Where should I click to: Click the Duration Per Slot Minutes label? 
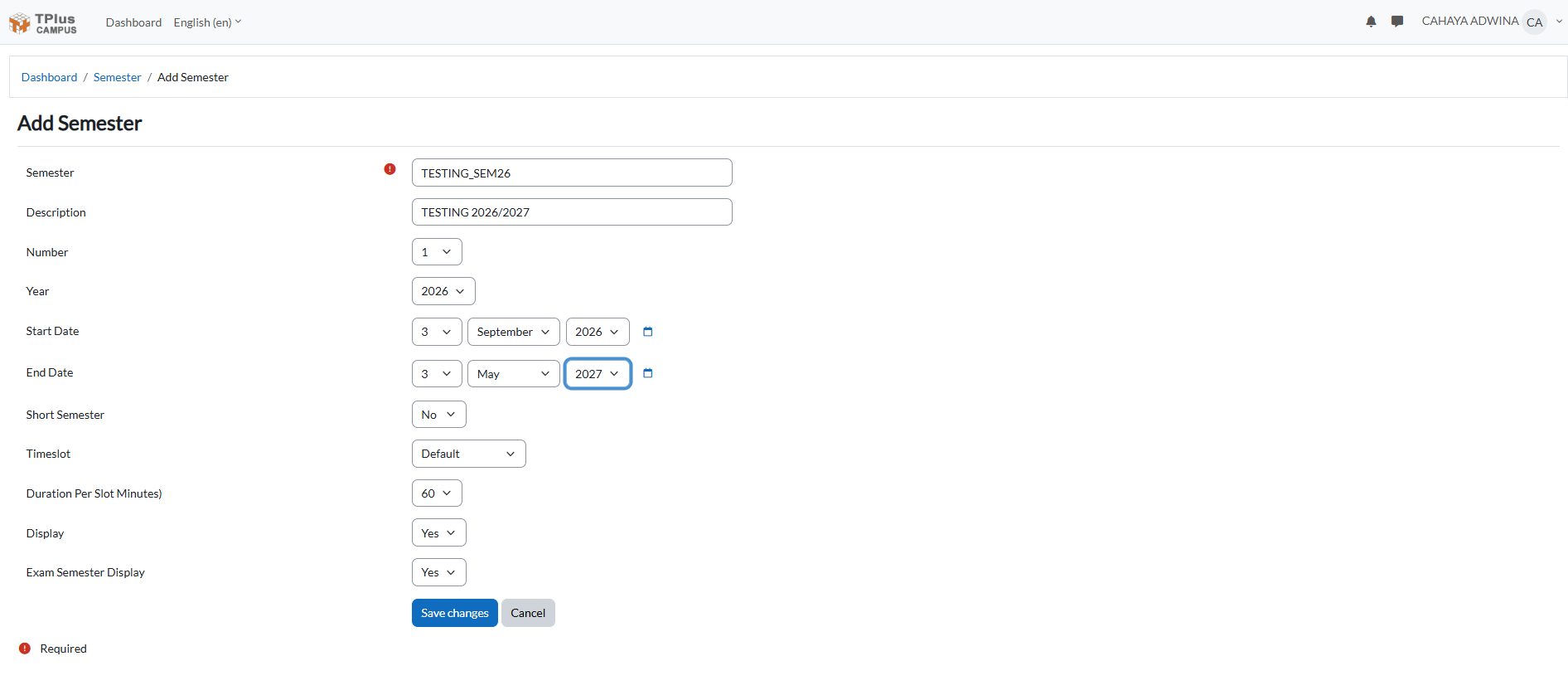click(94, 493)
